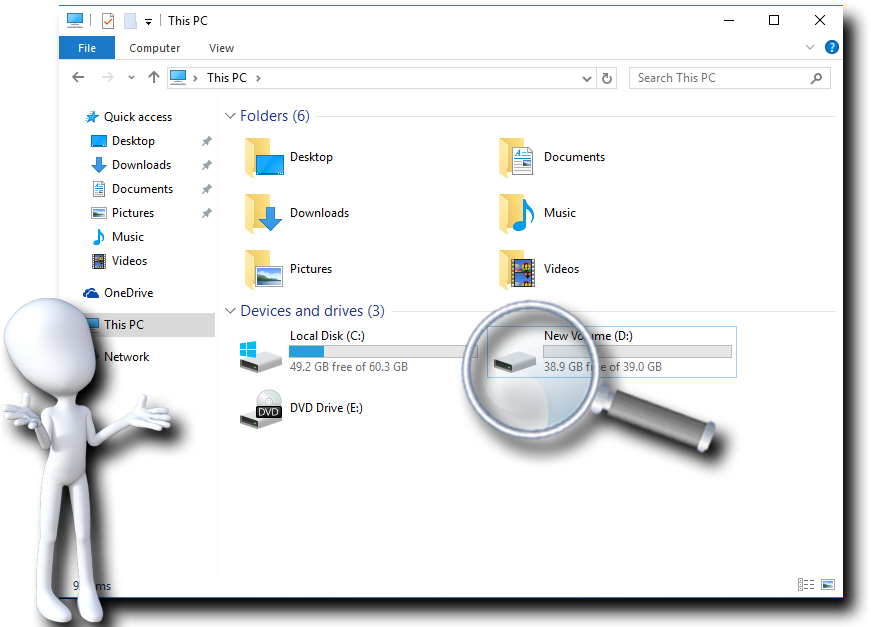Select OneDrive in the navigation pane
The width and height of the screenshot is (871, 627).
point(127,293)
